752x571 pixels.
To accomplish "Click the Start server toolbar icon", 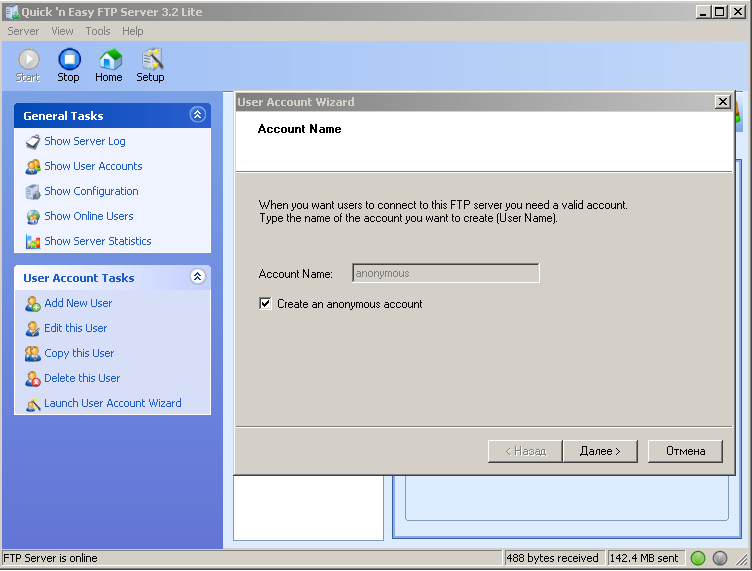I will 29,59.
